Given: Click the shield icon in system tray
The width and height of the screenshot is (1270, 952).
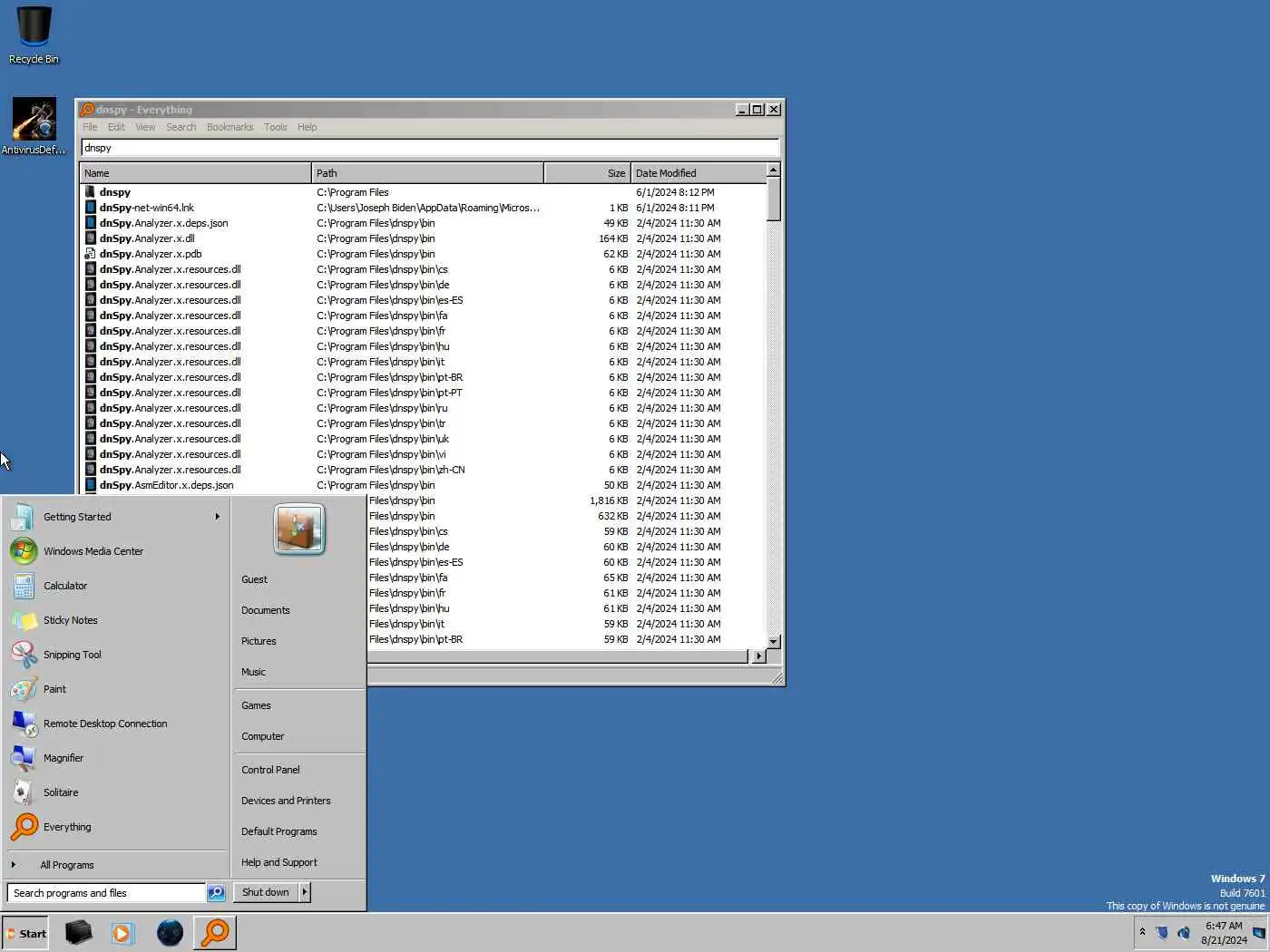Looking at the screenshot, I should [1162, 932].
